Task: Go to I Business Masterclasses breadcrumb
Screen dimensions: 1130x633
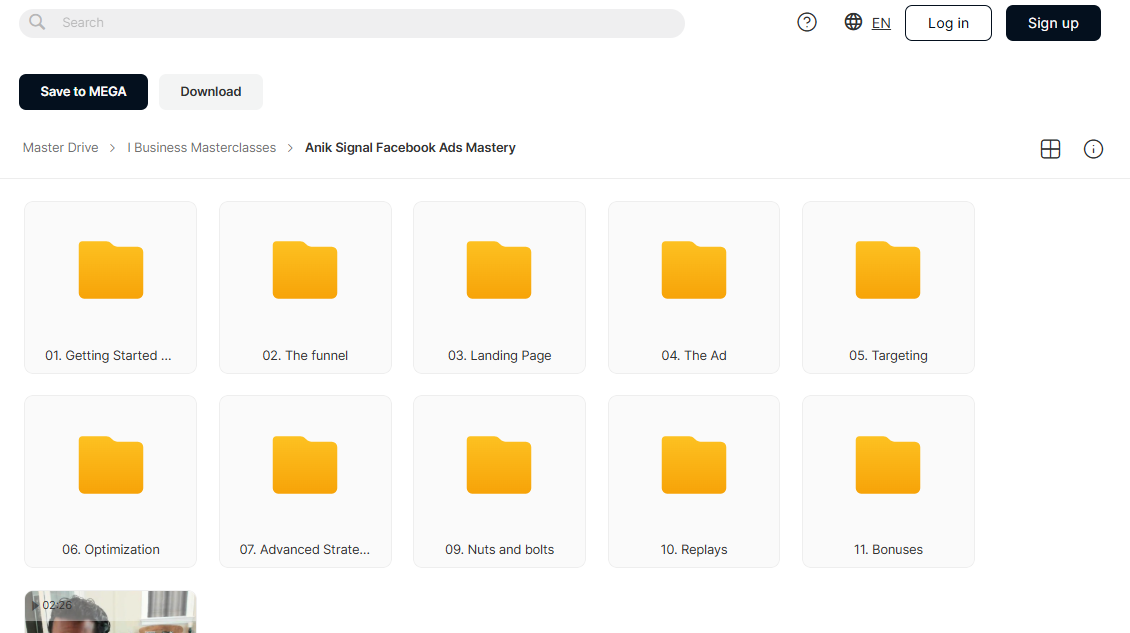Action: [x=202, y=148]
